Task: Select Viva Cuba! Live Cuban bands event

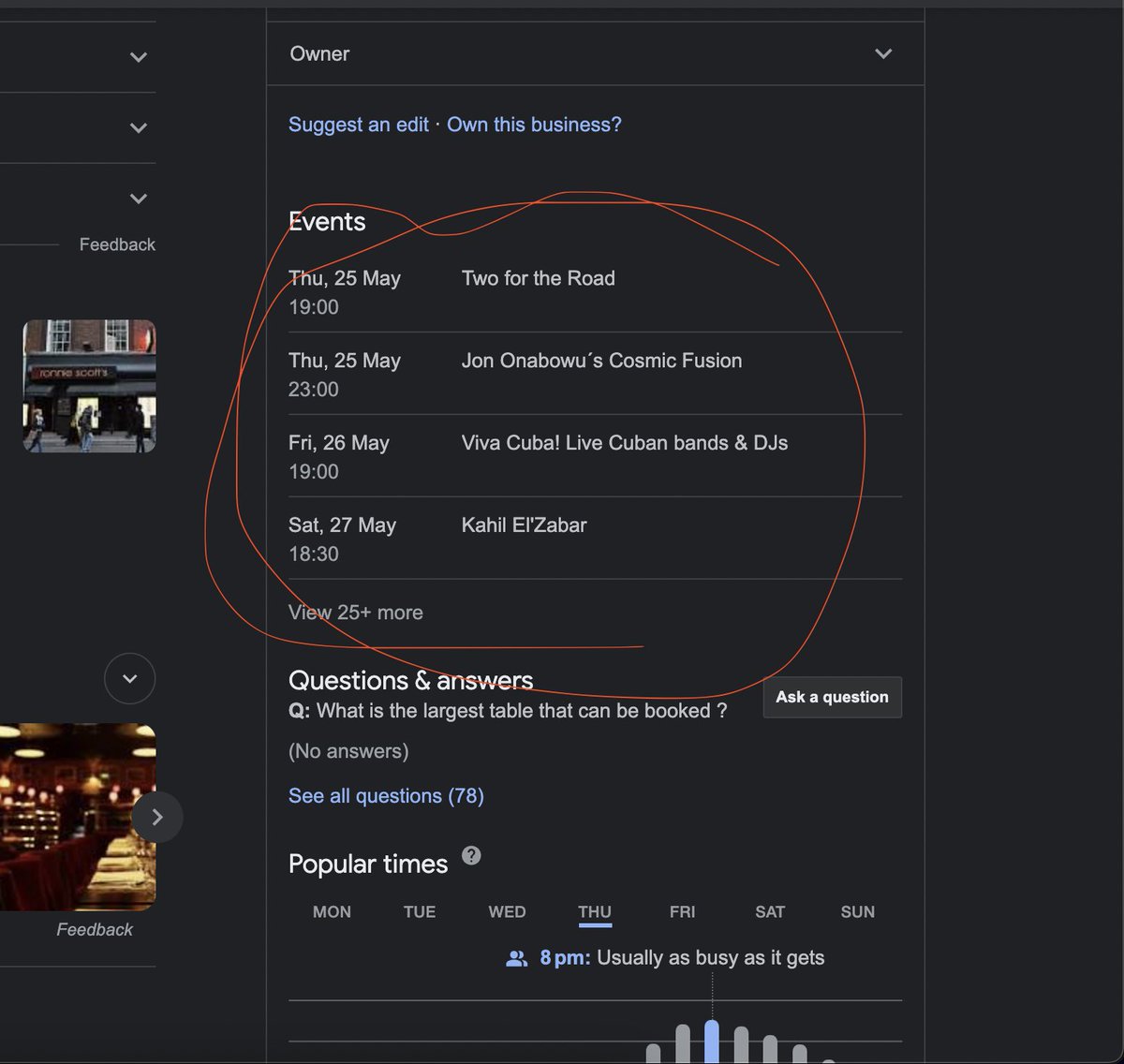Action: (x=625, y=443)
